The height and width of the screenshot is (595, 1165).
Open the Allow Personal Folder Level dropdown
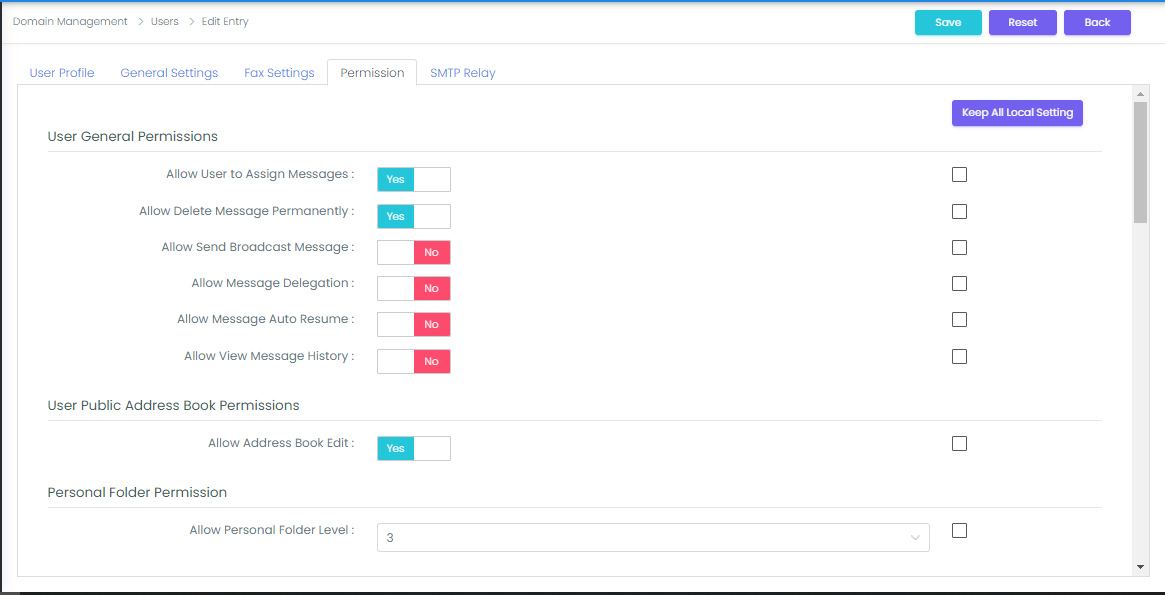pyautogui.click(x=653, y=538)
